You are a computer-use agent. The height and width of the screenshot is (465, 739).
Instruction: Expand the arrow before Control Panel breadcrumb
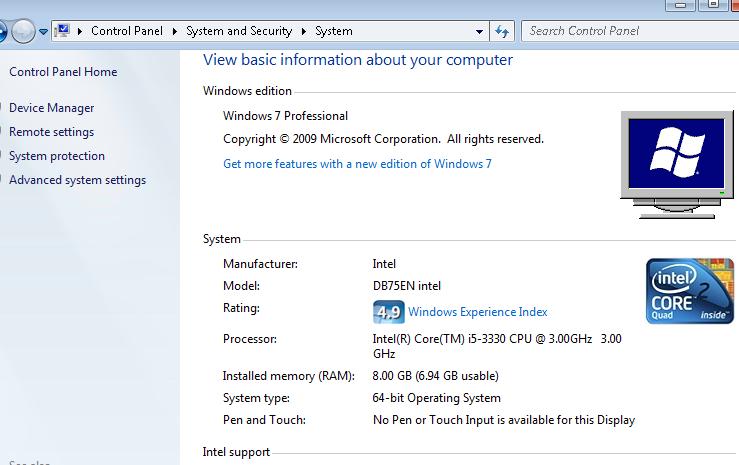coord(80,32)
